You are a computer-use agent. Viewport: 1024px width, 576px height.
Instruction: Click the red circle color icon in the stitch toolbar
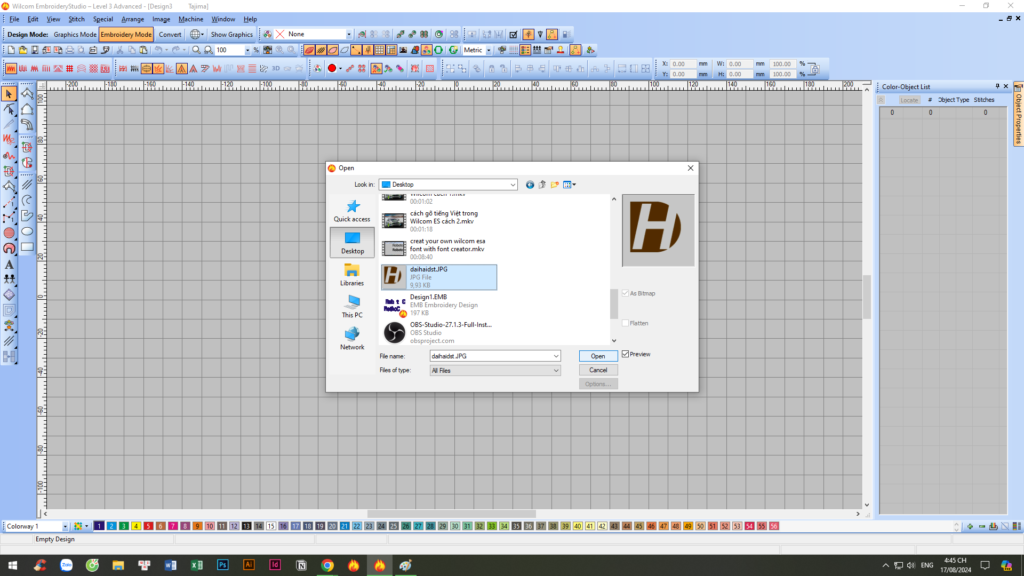[332, 68]
